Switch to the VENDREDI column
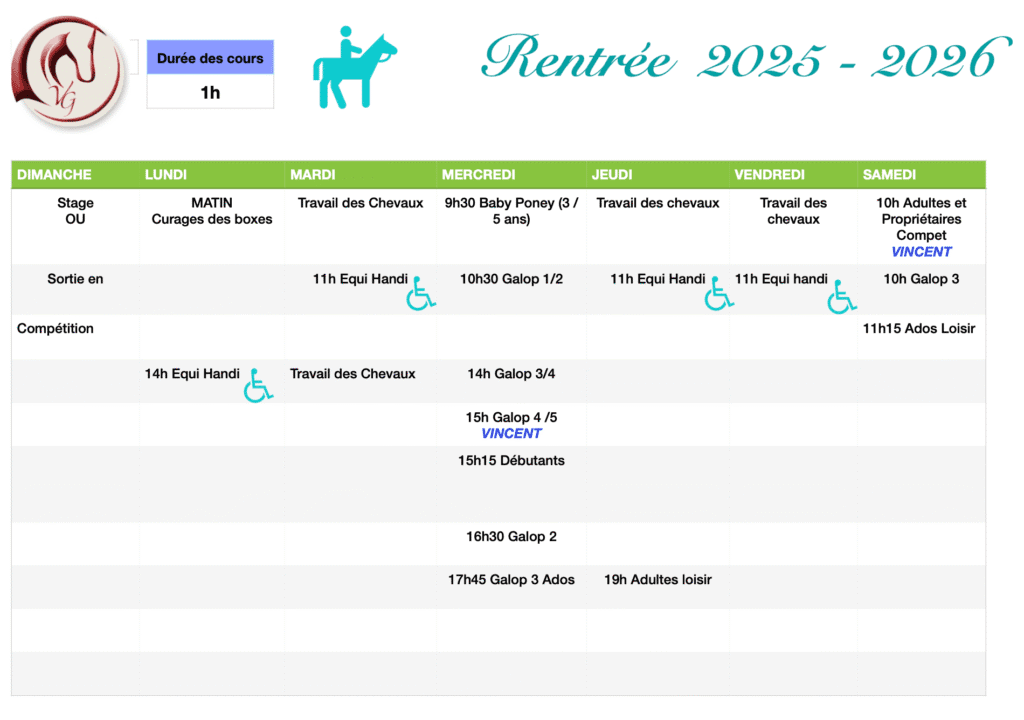Image resolution: width=1024 pixels, height=720 pixels. pyautogui.click(x=770, y=174)
